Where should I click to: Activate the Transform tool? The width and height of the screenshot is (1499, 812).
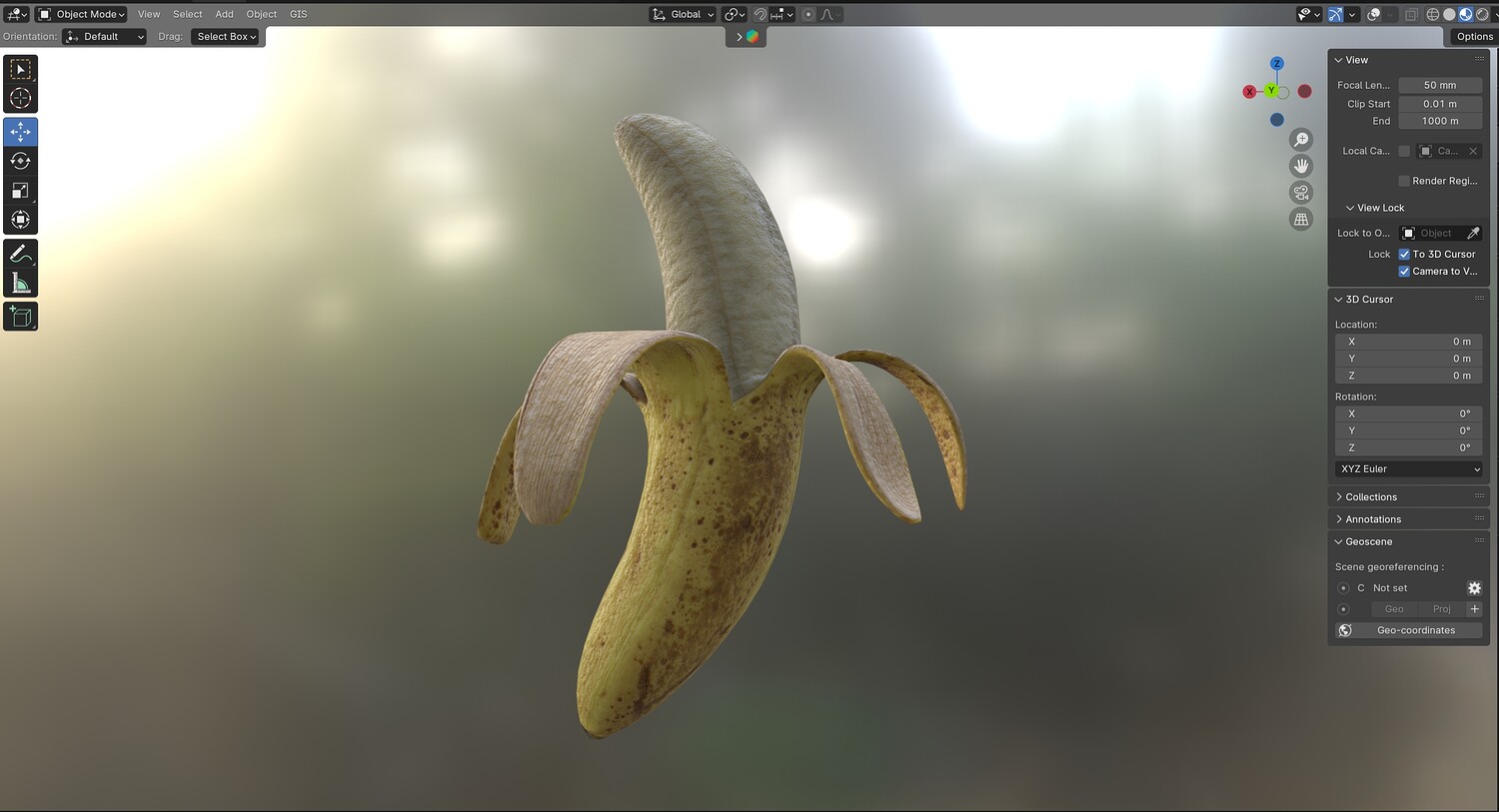tap(20, 220)
